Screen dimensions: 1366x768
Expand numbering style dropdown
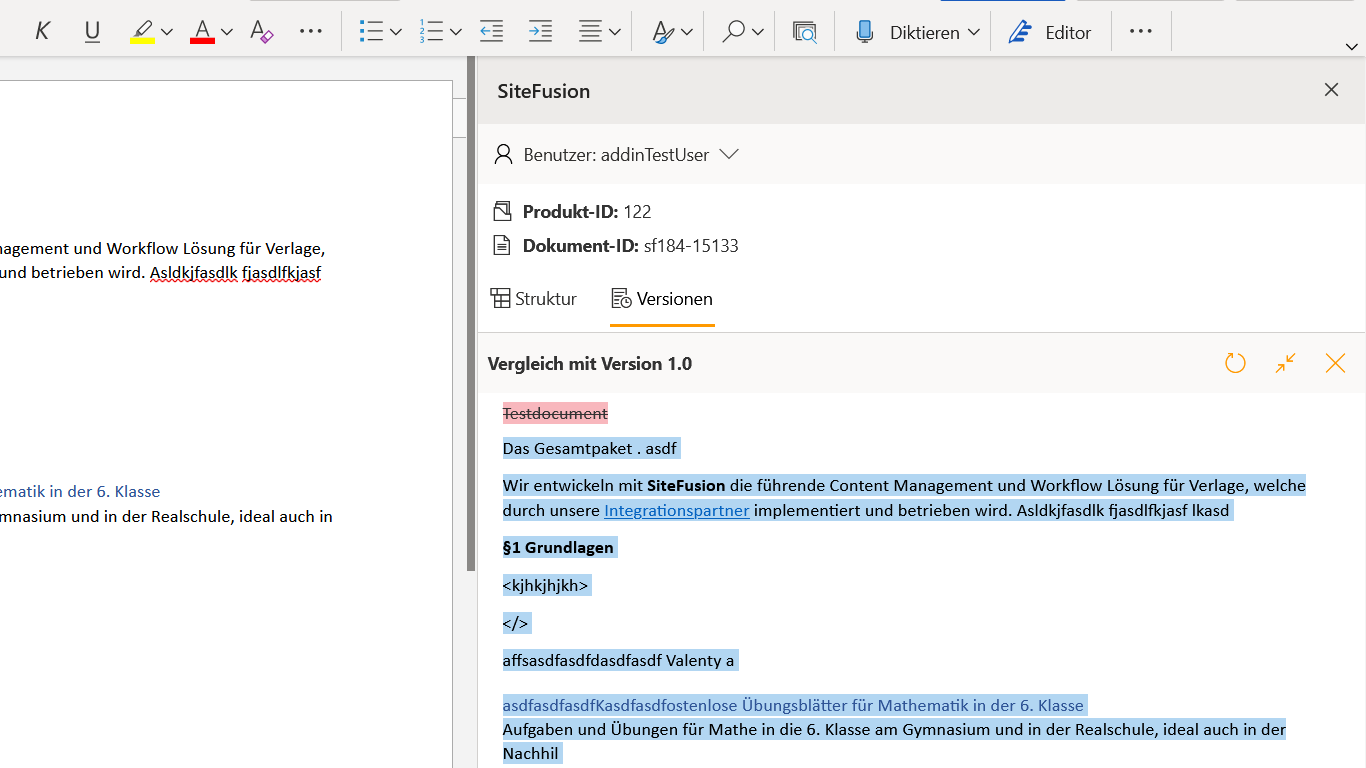[x=456, y=32]
